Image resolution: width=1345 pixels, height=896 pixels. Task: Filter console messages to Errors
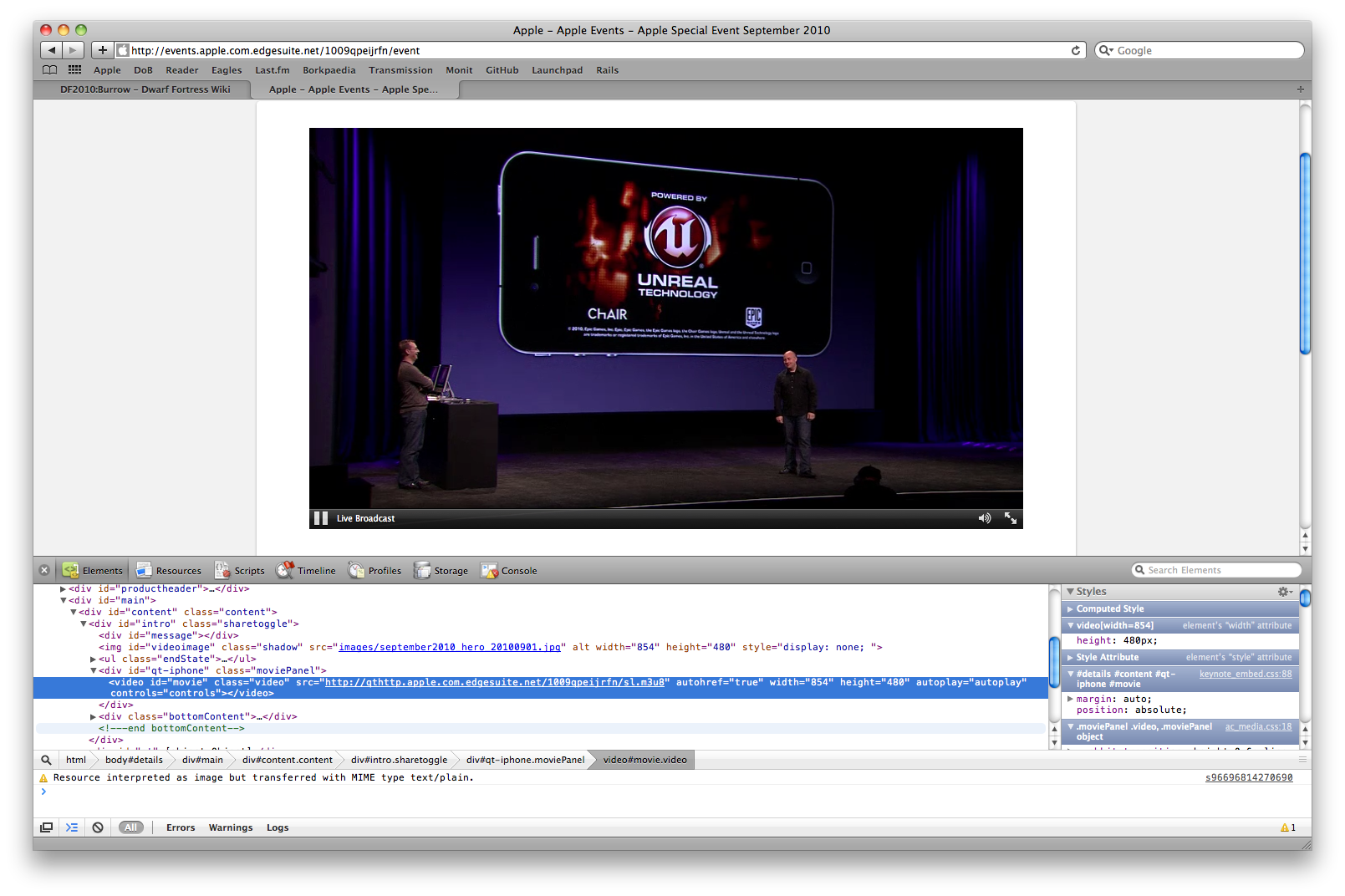coord(181,827)
